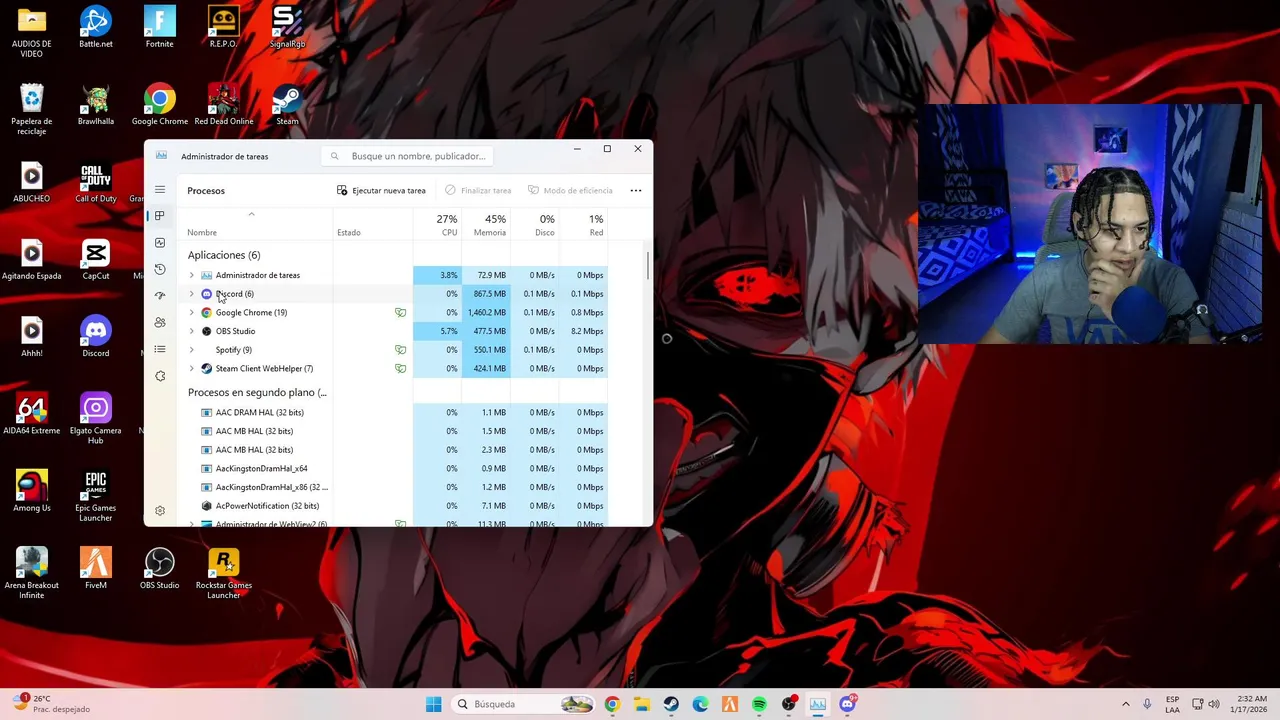Open the R.E.P.O. desktop shortcut
1280x720 pixels.
click(224, 27)
